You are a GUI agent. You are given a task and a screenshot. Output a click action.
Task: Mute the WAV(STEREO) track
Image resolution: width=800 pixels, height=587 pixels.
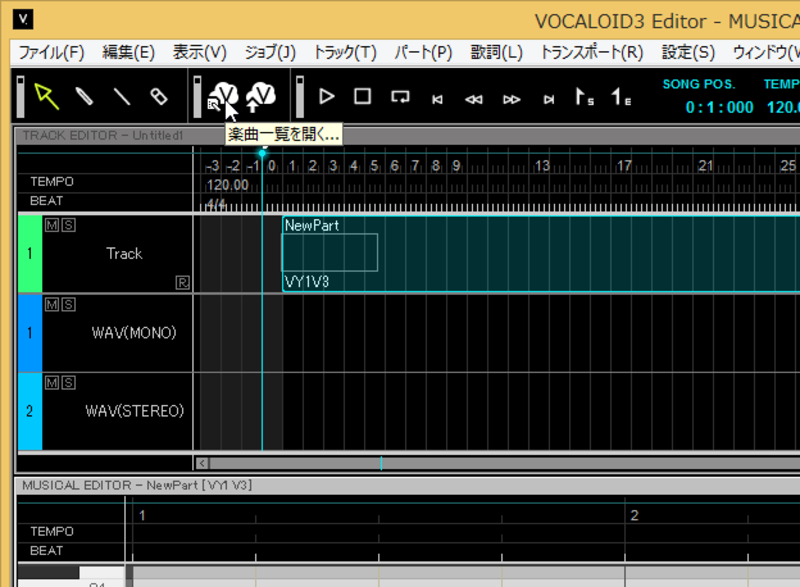point(52,383)
